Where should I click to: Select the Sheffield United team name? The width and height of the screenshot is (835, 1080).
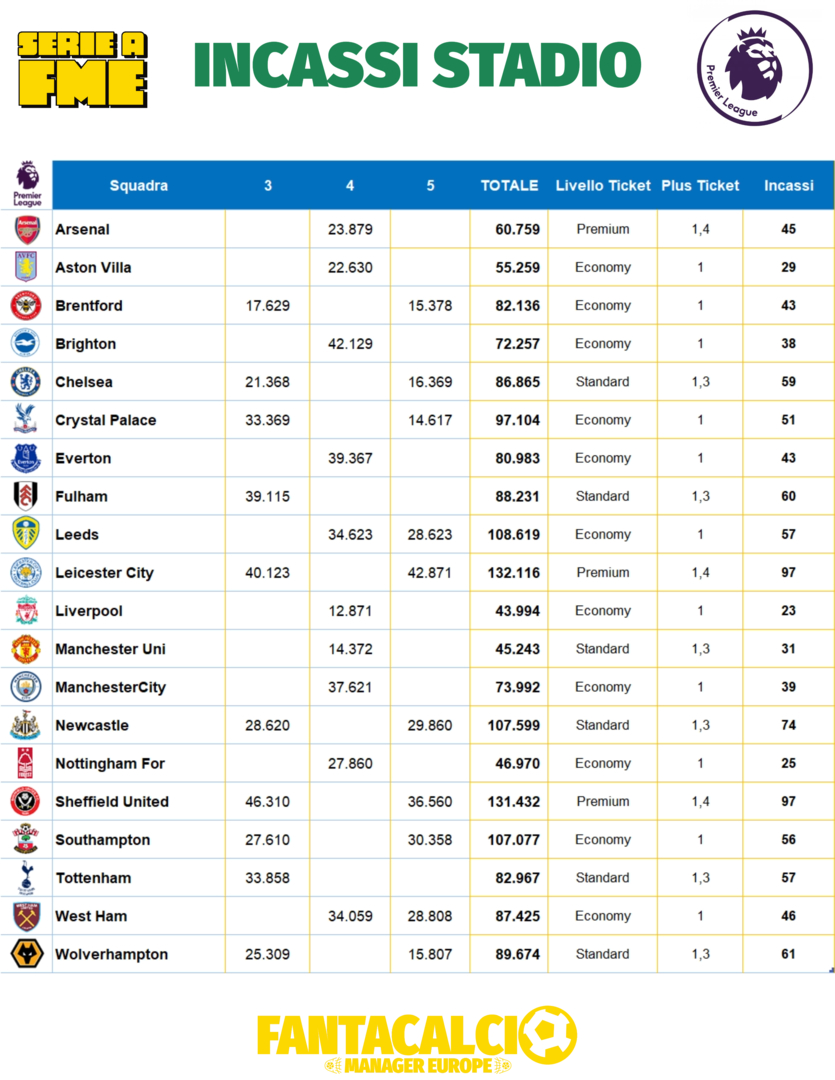pos(112,802)
